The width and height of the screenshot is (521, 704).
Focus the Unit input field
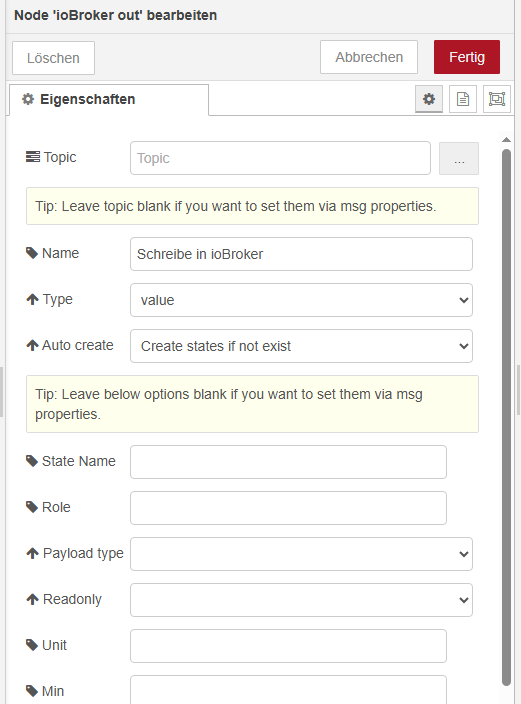pos(288,646)
